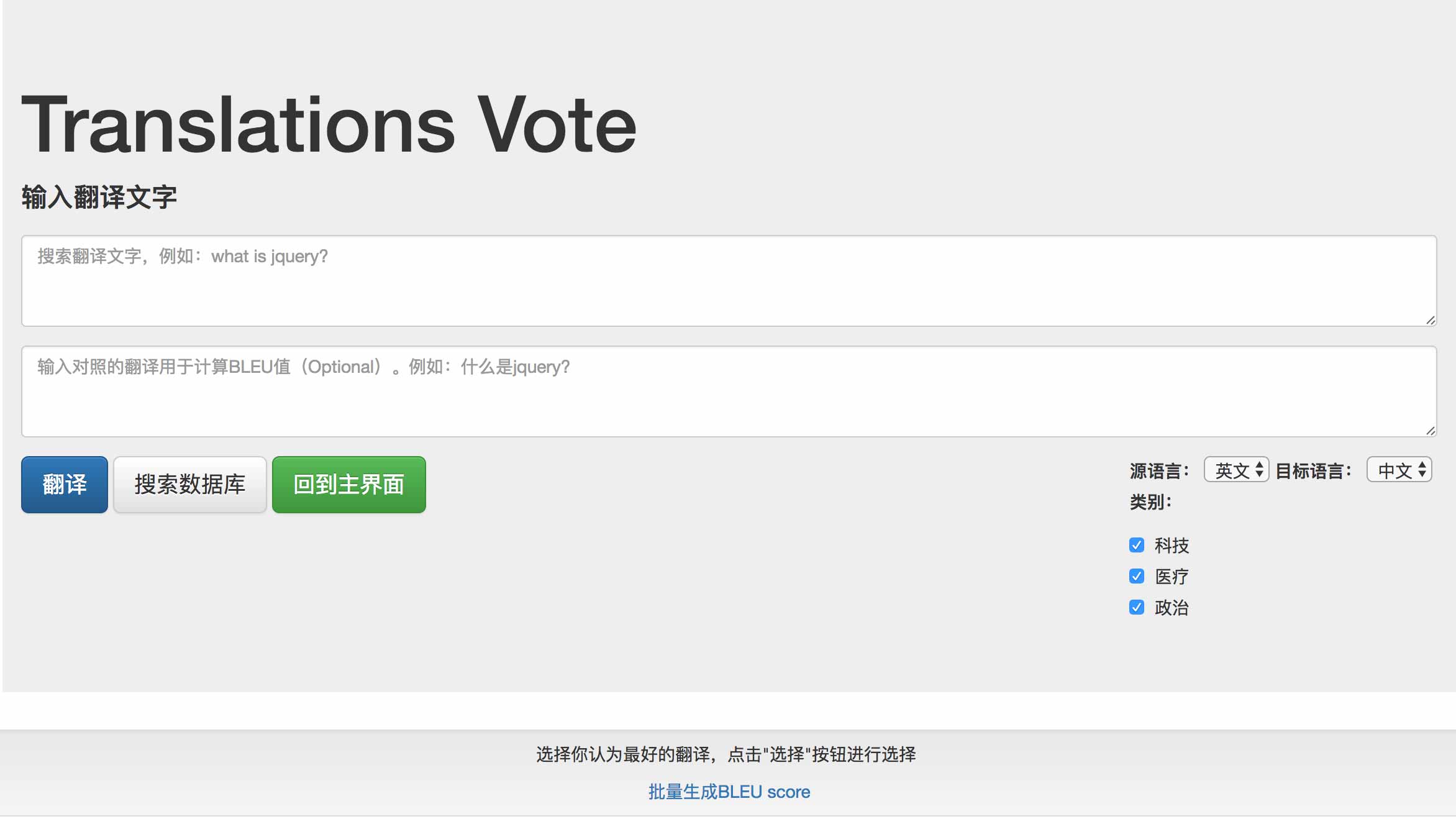Viewport: 1456px width, 819px height.
Task: Click the 科技 label text beside its checkbox
Action: coord(1172,545)
